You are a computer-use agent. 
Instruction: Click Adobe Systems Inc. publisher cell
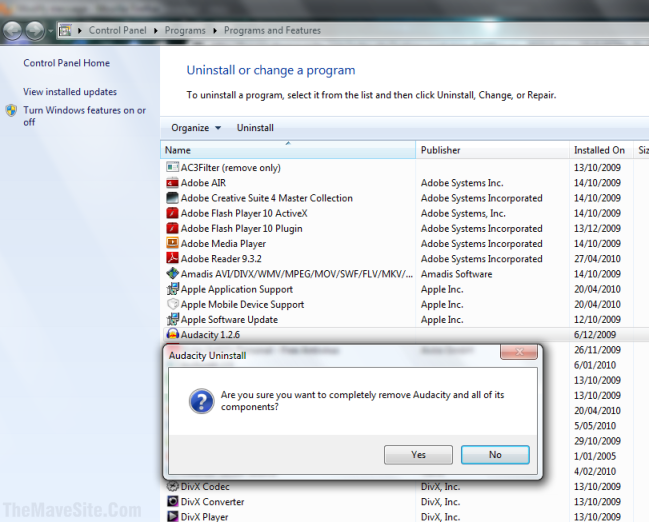(x=462, y=183)
